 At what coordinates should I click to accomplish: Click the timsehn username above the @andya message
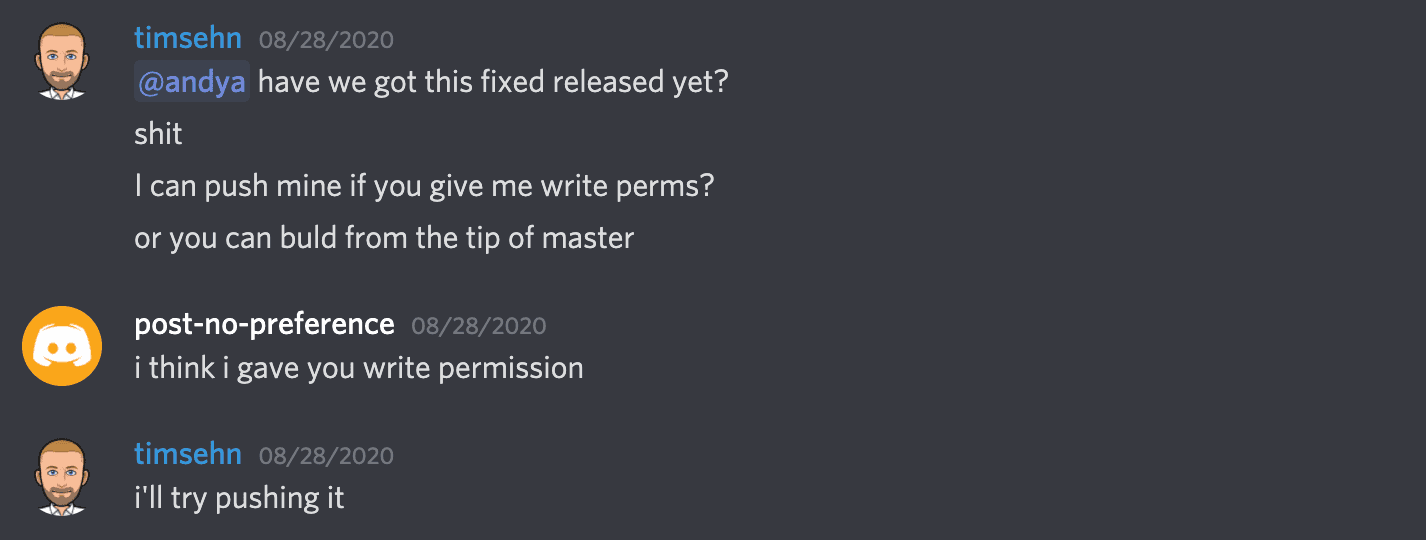point(188,39)
